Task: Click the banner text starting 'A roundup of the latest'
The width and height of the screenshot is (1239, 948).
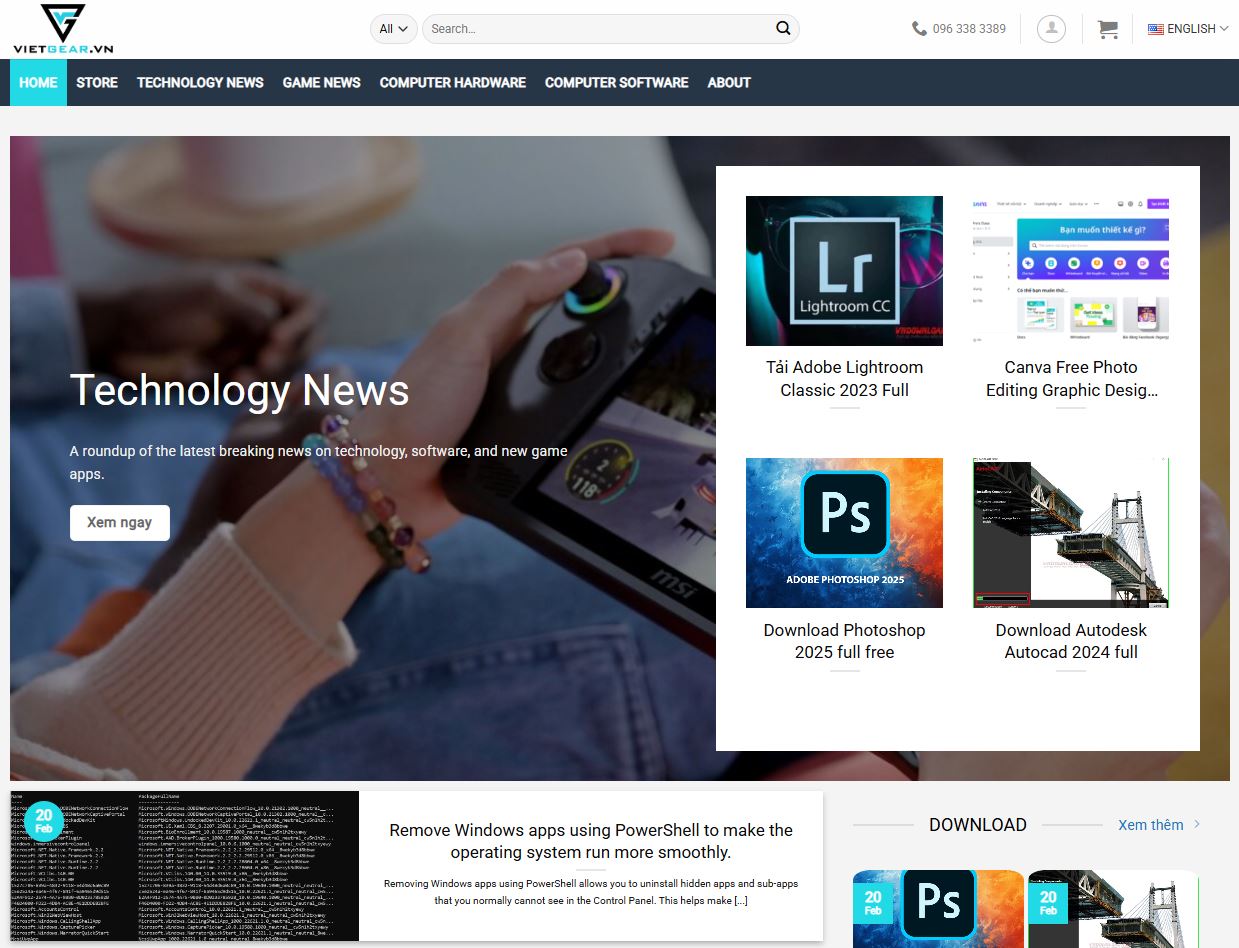Action: pyautogui.click(x=319, y=462)
